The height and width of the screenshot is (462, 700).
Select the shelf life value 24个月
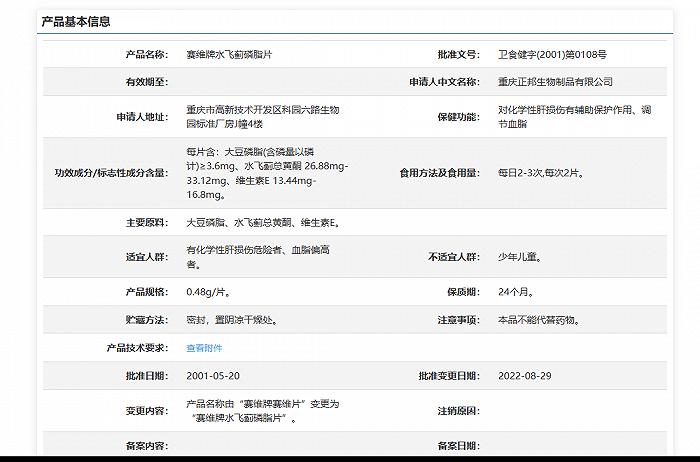click(x=516, y=292)
